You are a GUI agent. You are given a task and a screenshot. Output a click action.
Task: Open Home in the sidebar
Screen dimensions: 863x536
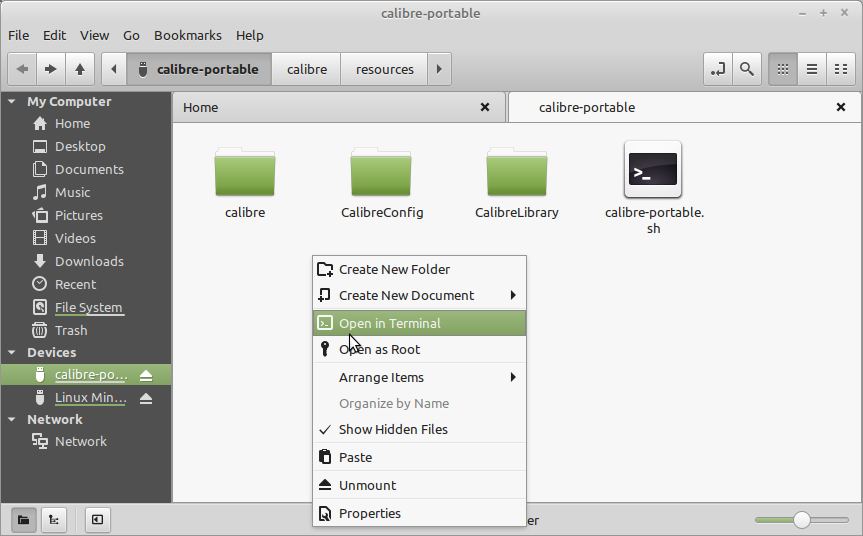(73, 124)
